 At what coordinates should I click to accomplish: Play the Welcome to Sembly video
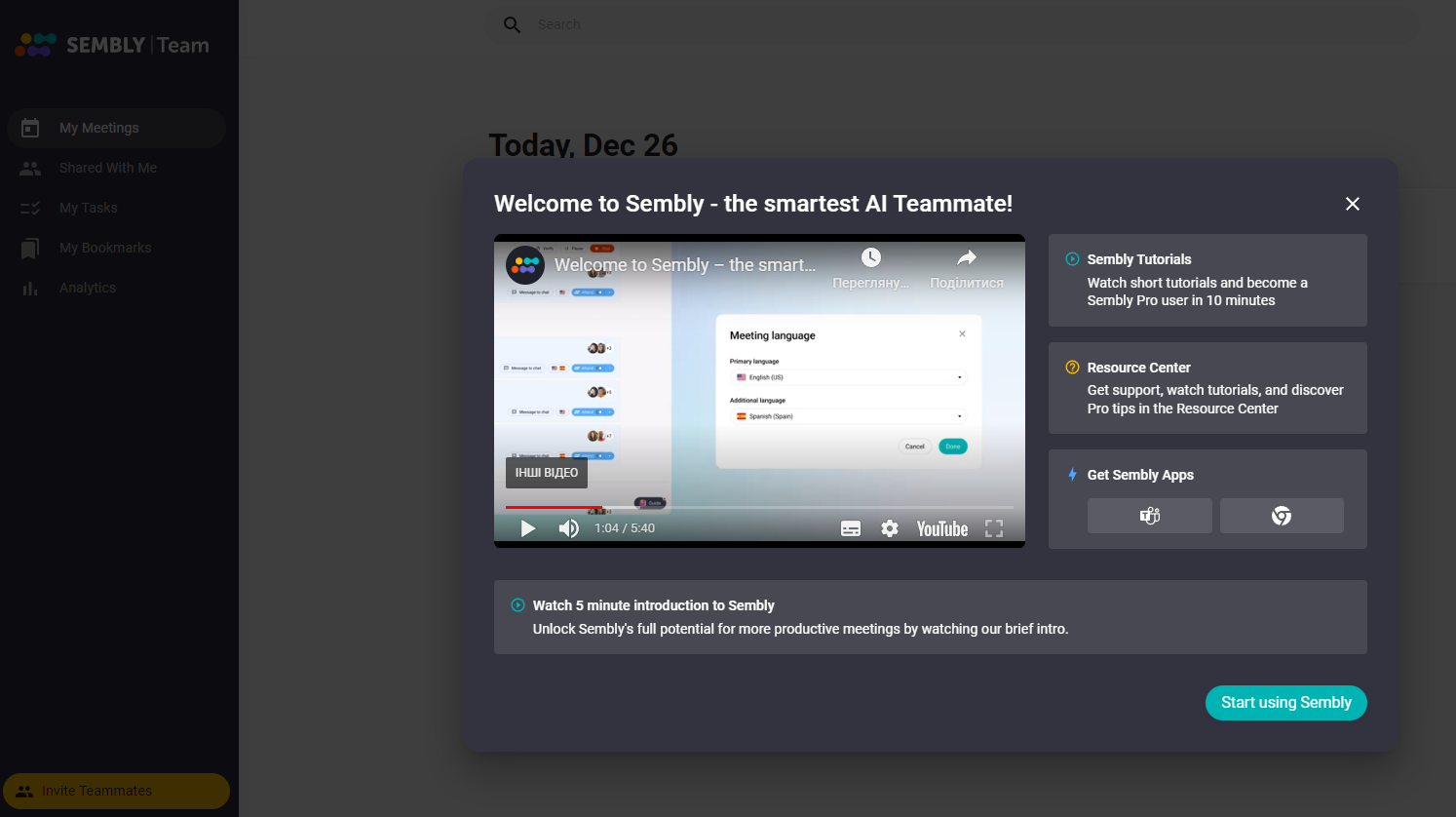pos(528,528)
